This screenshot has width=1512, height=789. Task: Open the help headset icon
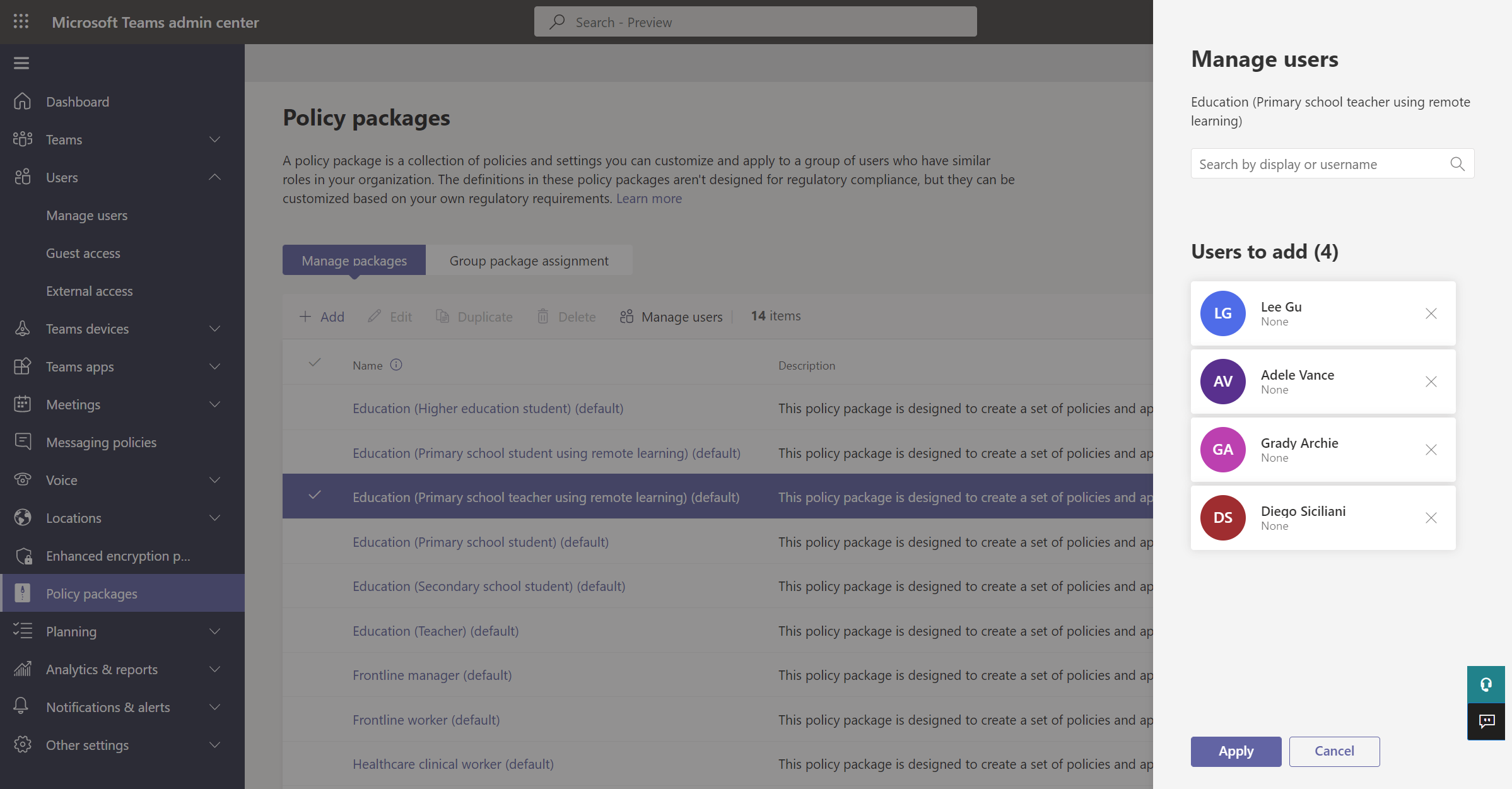(1486, 684)
